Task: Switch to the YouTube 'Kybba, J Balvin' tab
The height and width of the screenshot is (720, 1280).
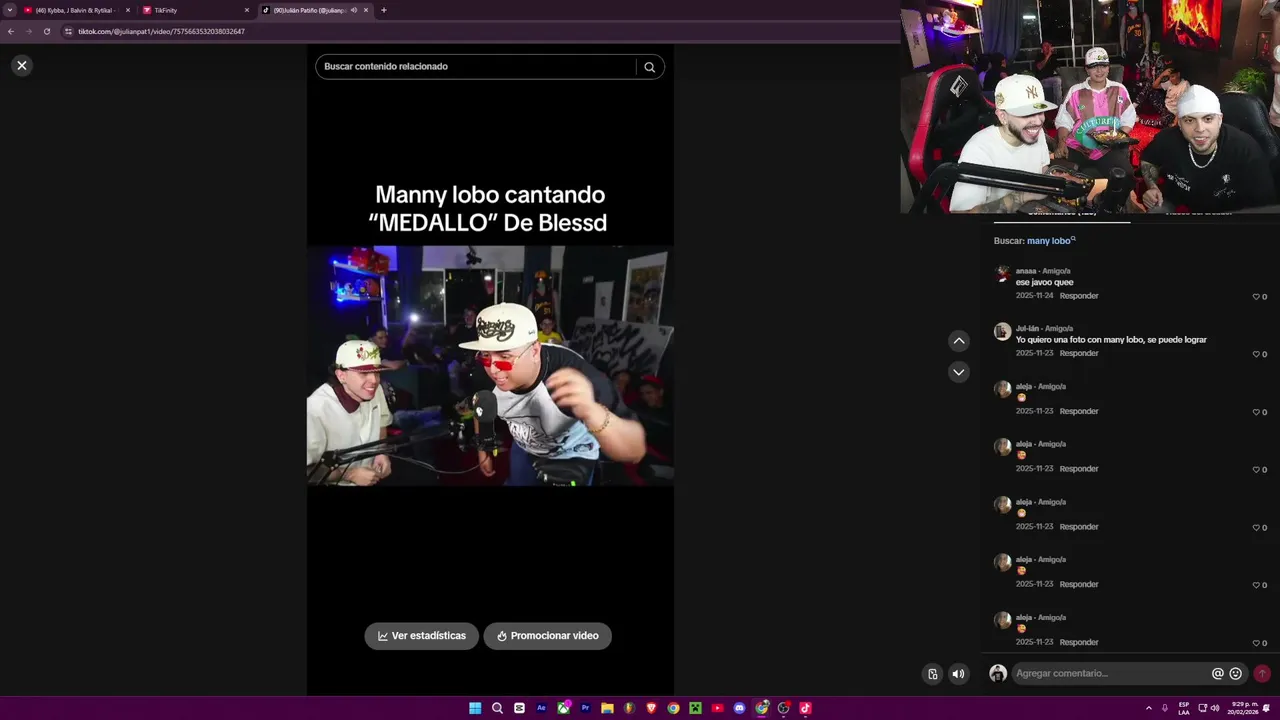Action: 78,10
